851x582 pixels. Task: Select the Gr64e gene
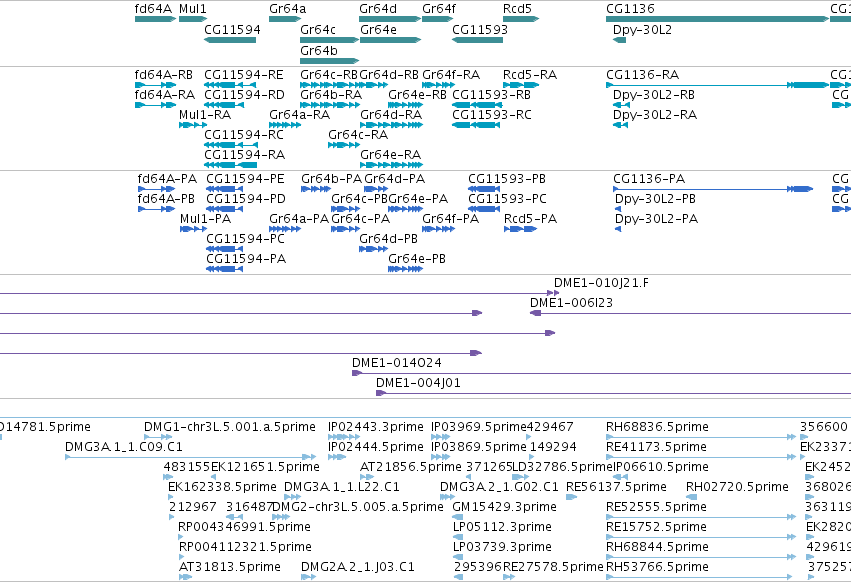point(391,40)
